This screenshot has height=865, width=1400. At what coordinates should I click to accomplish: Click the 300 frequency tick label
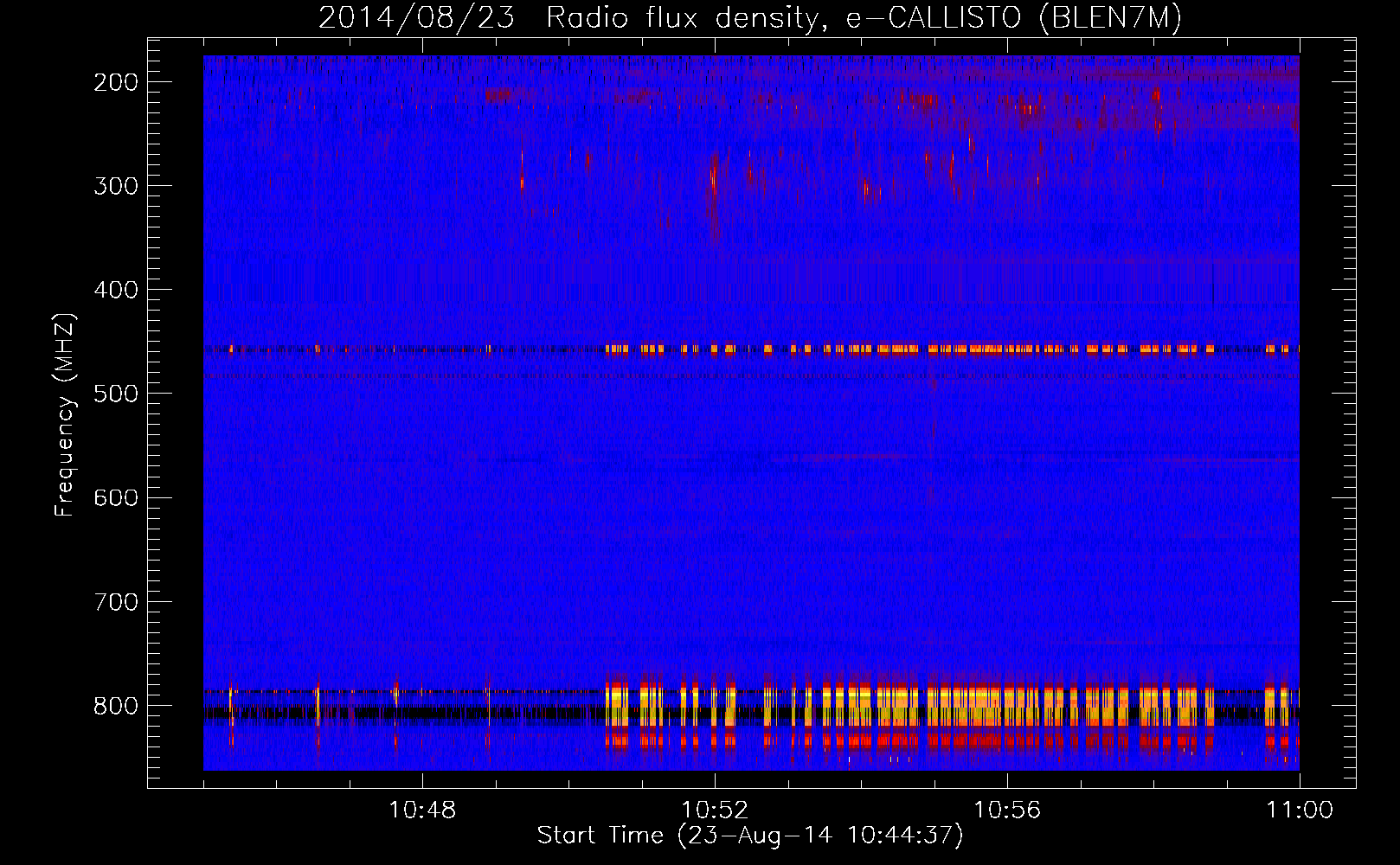click(116, 186)
